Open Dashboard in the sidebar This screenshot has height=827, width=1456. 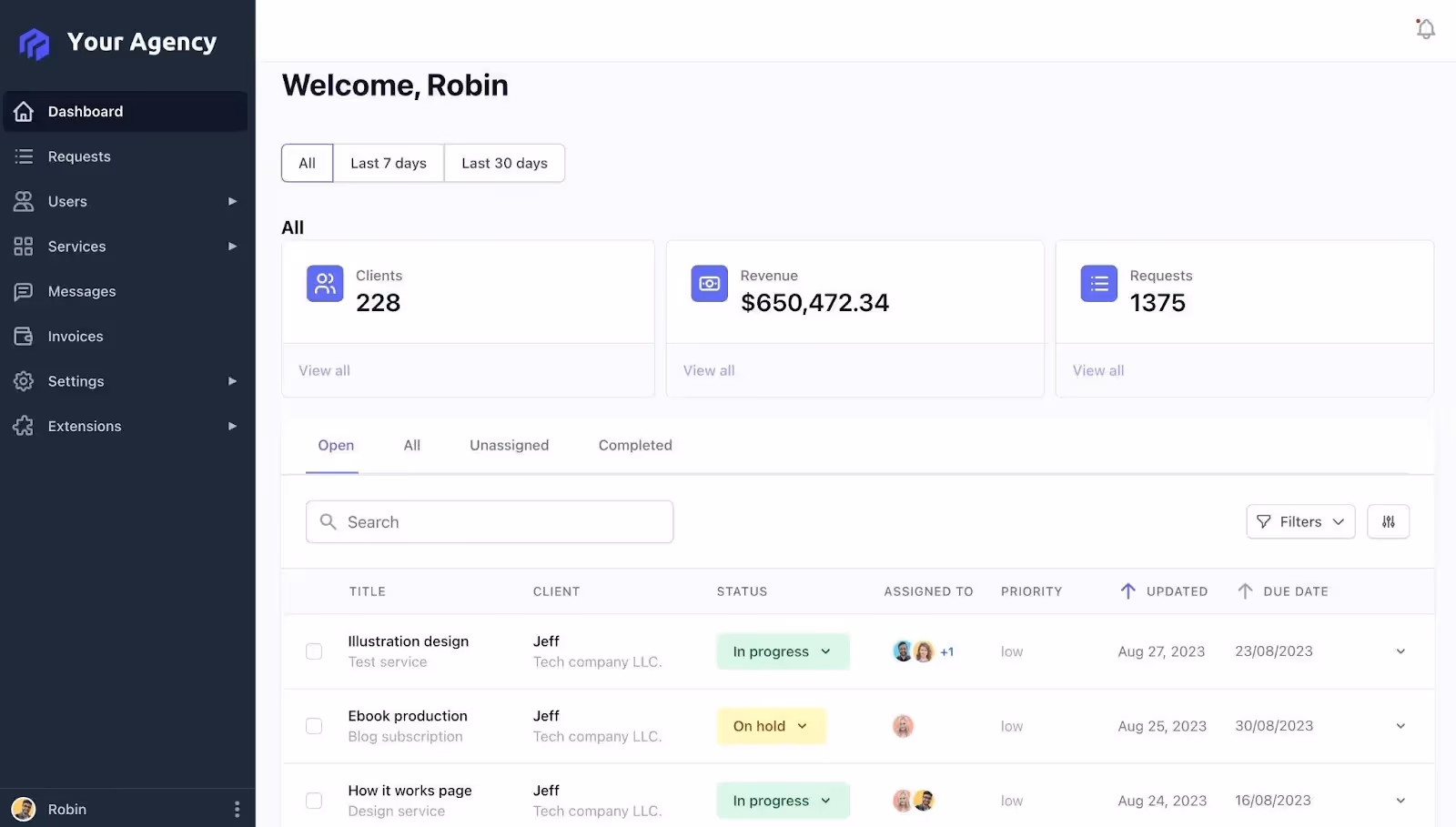[126, 111]
